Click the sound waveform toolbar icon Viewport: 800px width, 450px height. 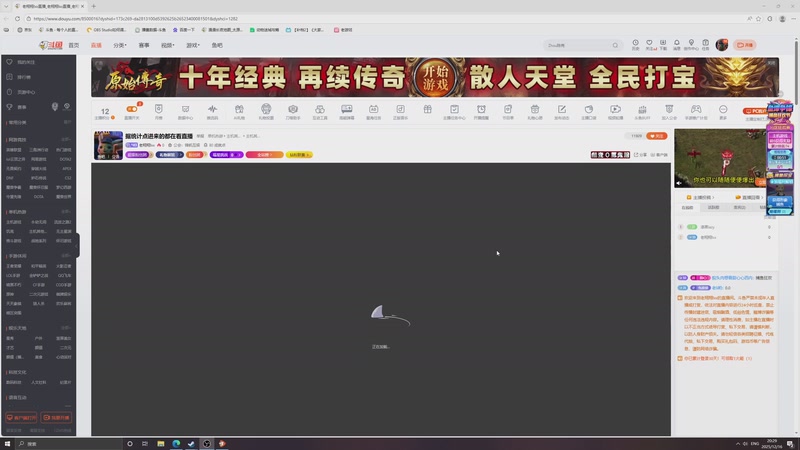point(212,109)
